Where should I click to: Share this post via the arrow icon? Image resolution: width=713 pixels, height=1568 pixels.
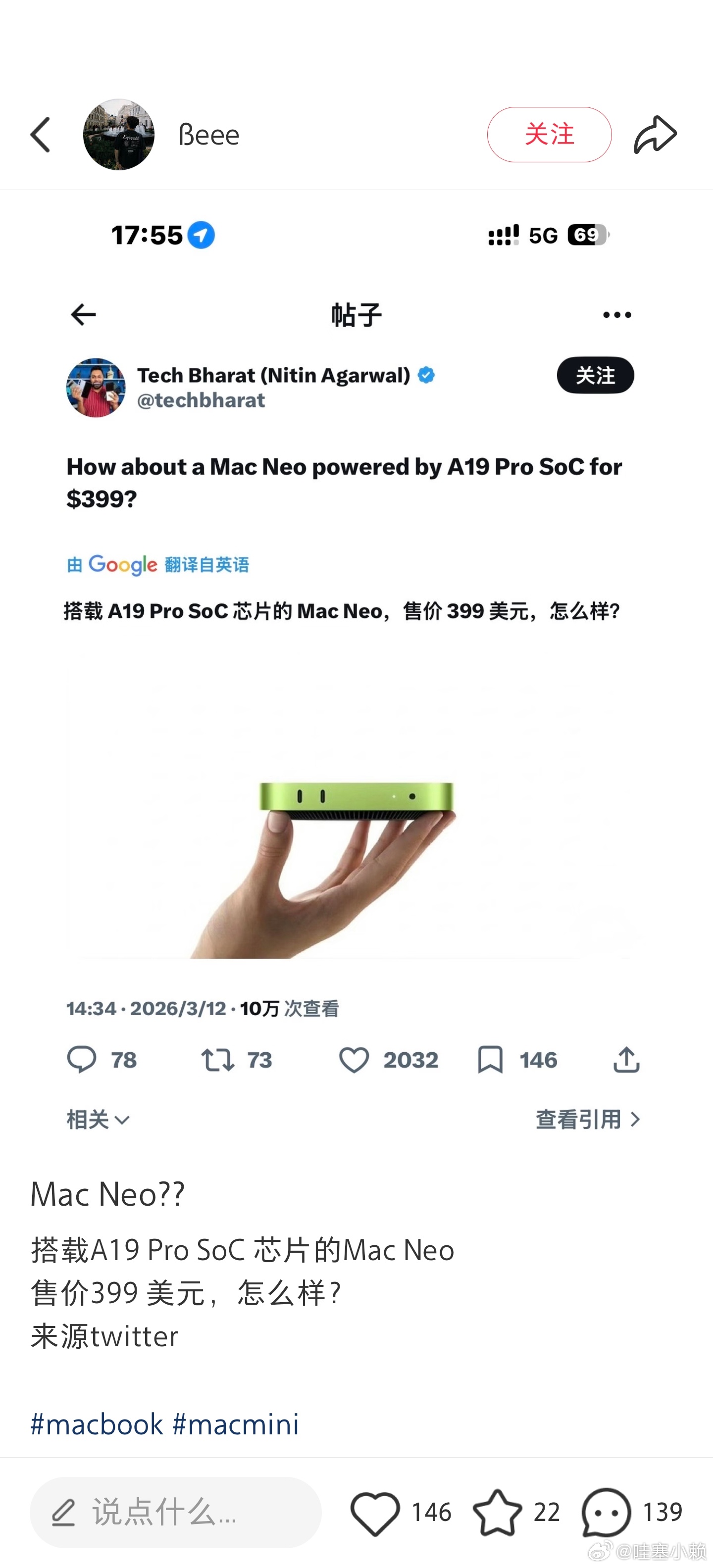pyautogui.click(x=655, y=135)
